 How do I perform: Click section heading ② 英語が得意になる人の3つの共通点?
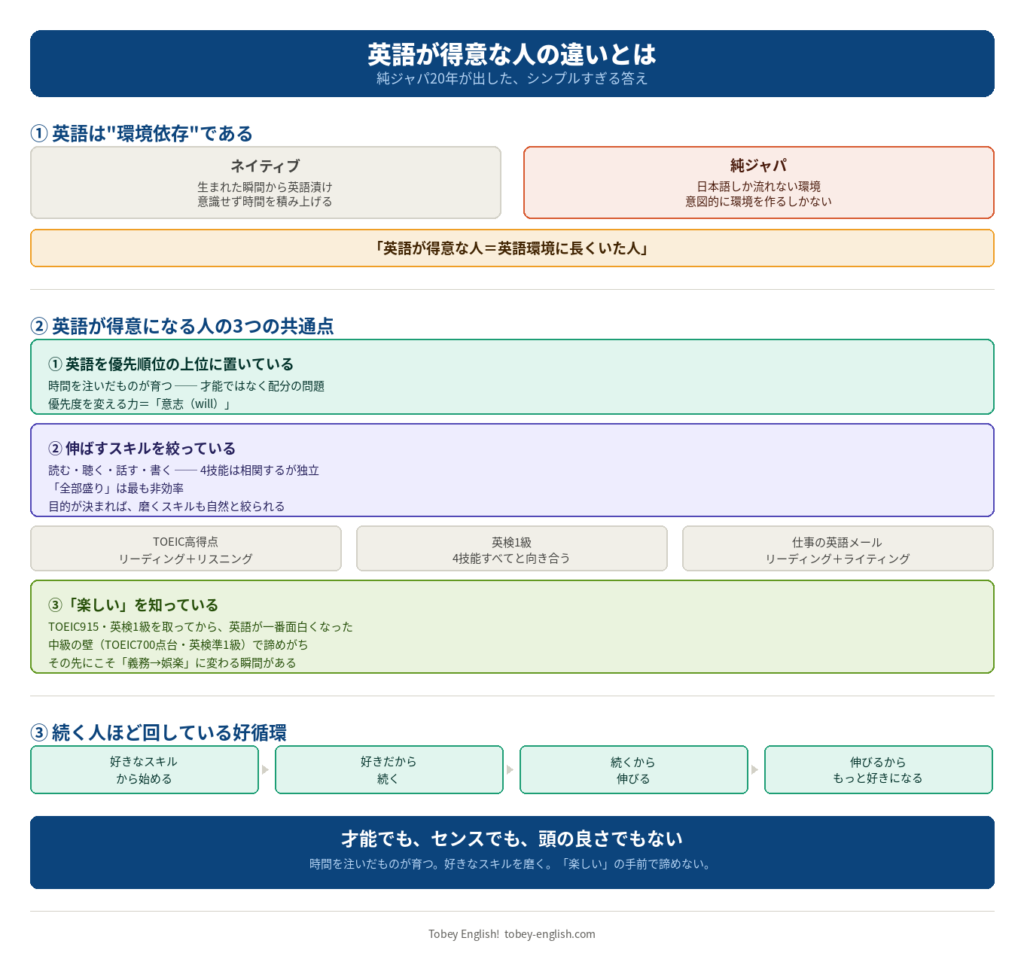tap(182, 326)
